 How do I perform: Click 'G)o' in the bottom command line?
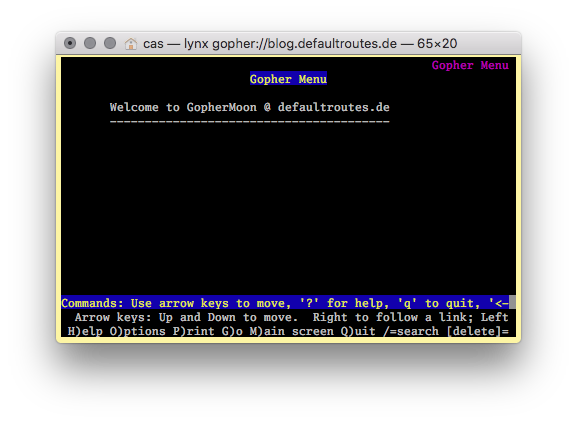(x=232, y=331)
